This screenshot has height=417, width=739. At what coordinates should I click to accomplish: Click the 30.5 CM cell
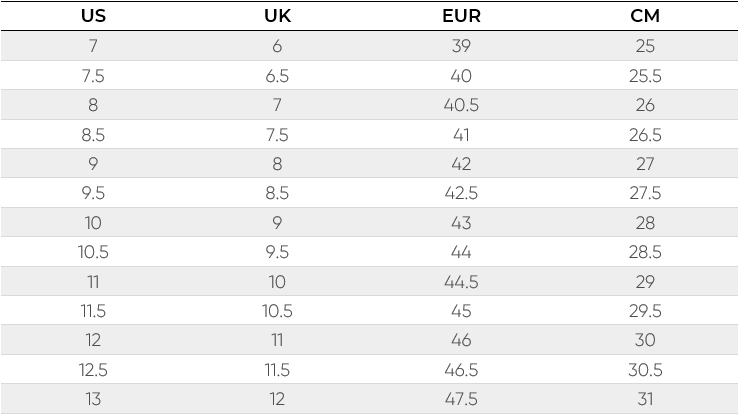coord(645,370)
